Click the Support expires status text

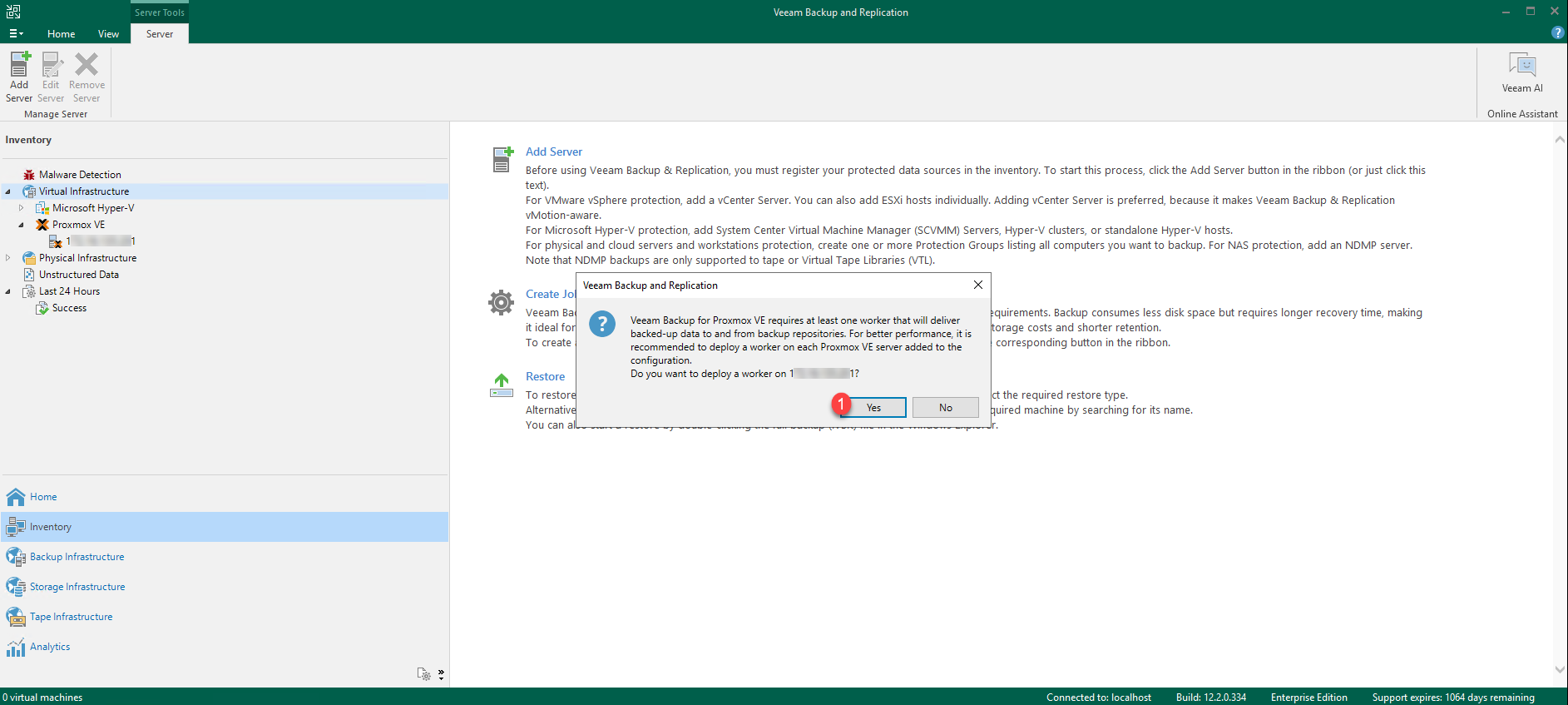click(1453, 698)
